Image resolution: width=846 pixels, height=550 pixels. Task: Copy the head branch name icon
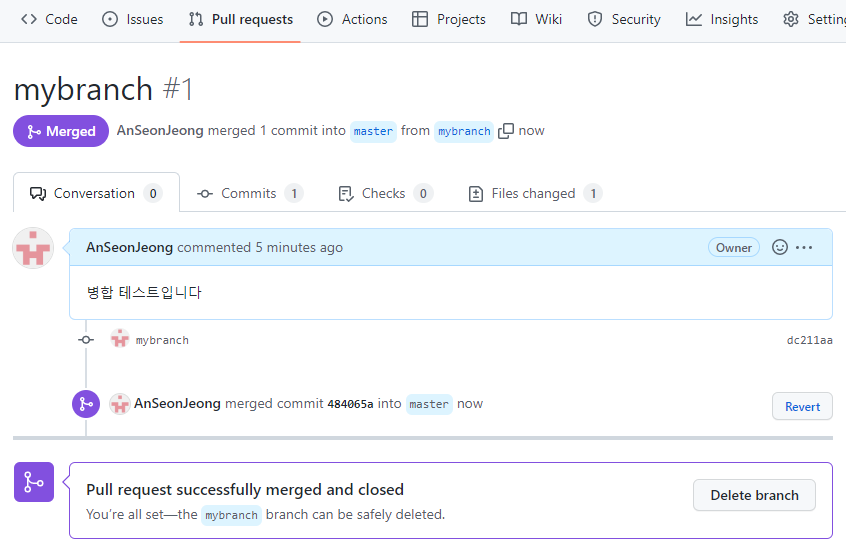[x=506, y=131]
